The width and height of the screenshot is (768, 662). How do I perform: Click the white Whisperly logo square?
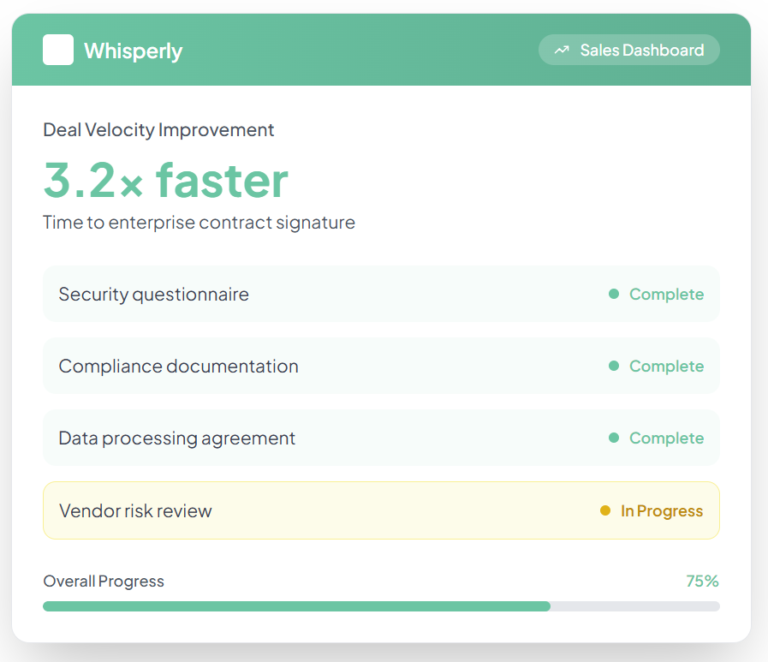pos(58,50)
